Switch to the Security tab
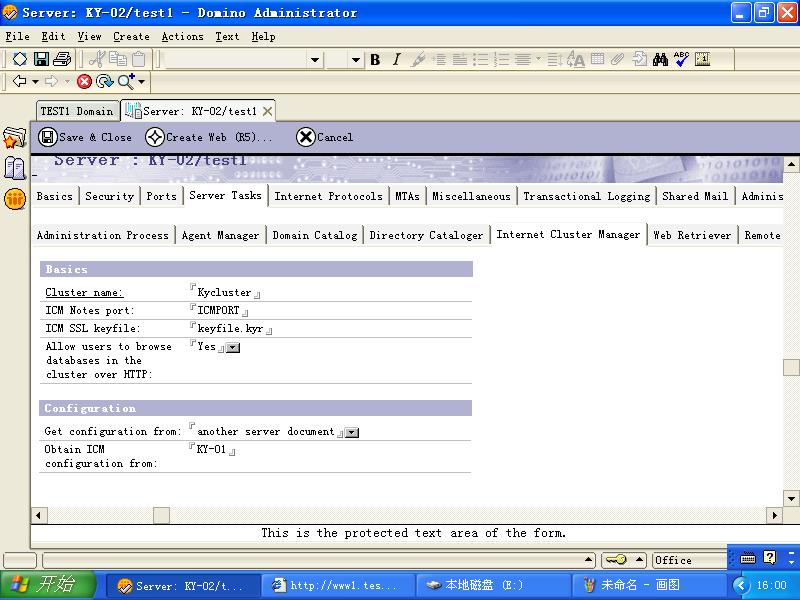 pos(109,197)
